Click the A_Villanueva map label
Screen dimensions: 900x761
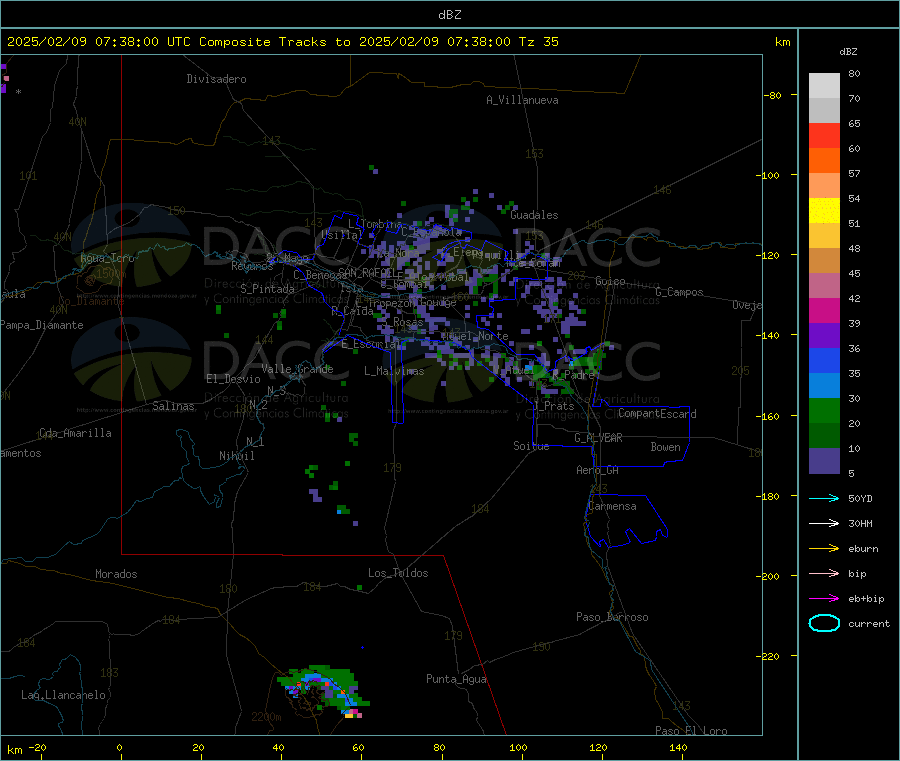pyautogui.click(x=522, y=100)
